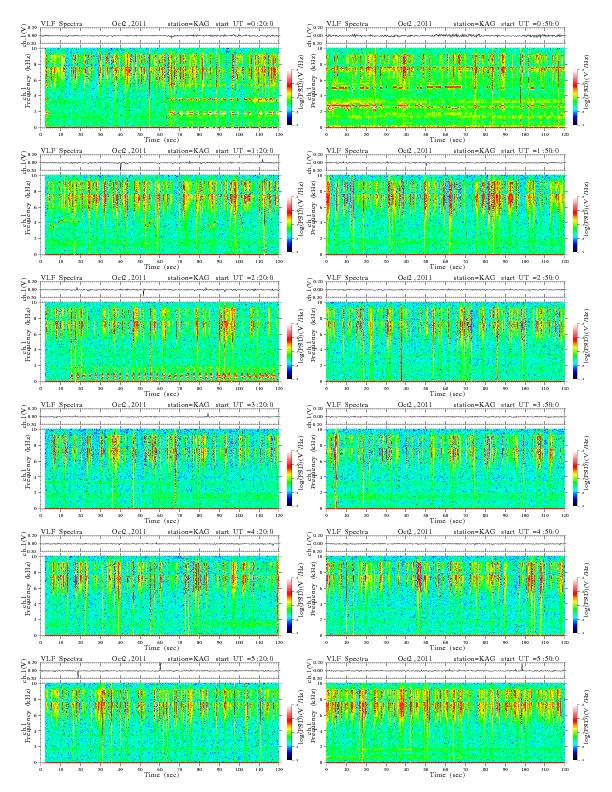Open the spectrogram plot for UT 5:50:0

pyautogui.click(x=445, y=723)
